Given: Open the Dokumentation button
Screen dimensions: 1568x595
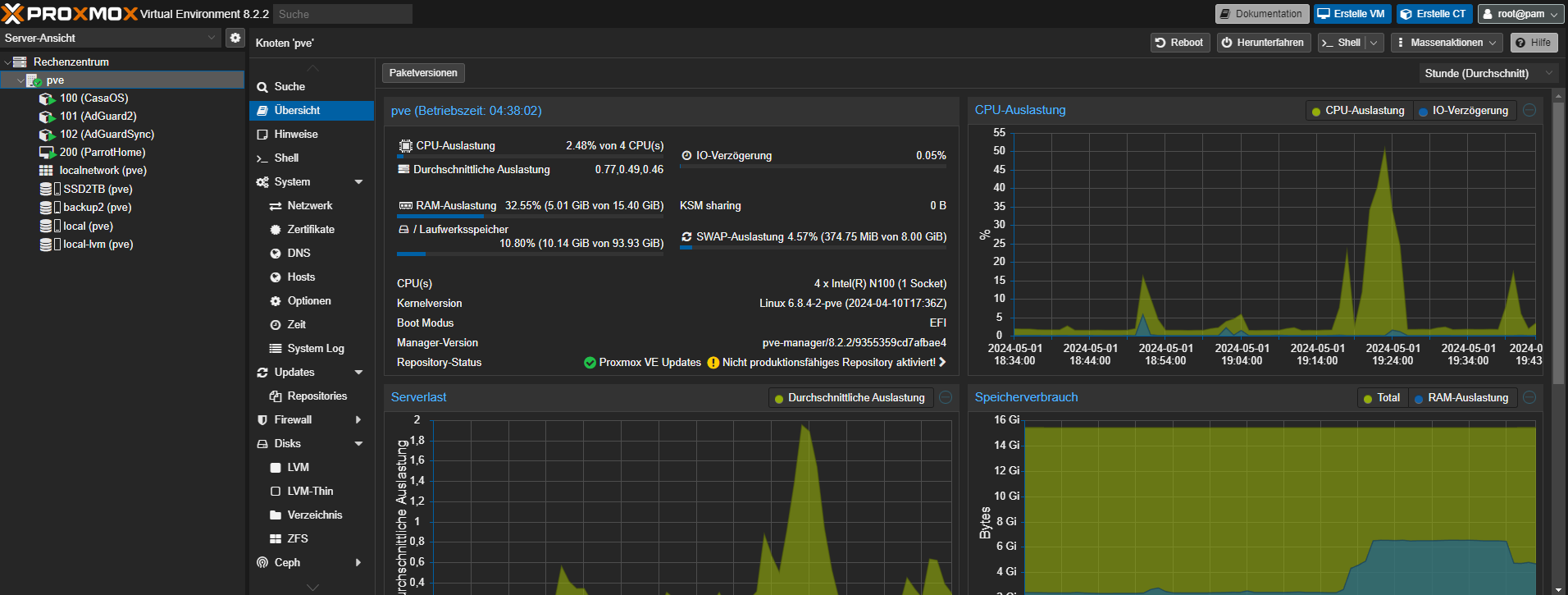Looking at the screenshot, I should pyautogui.click(x=1261, y=14).
